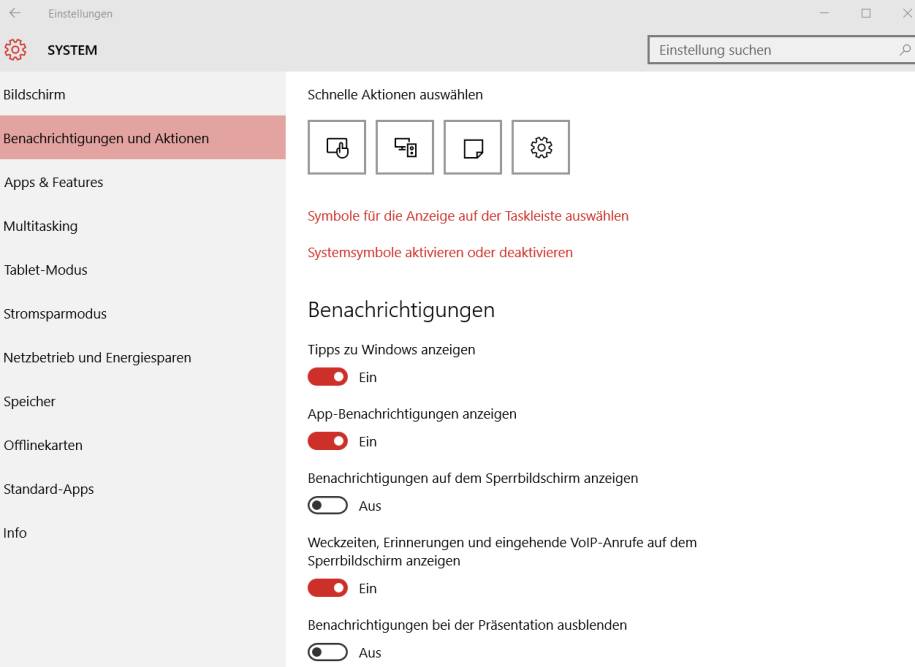
Task: Open Apps & Features section
Action: click(x=143, y=182)
